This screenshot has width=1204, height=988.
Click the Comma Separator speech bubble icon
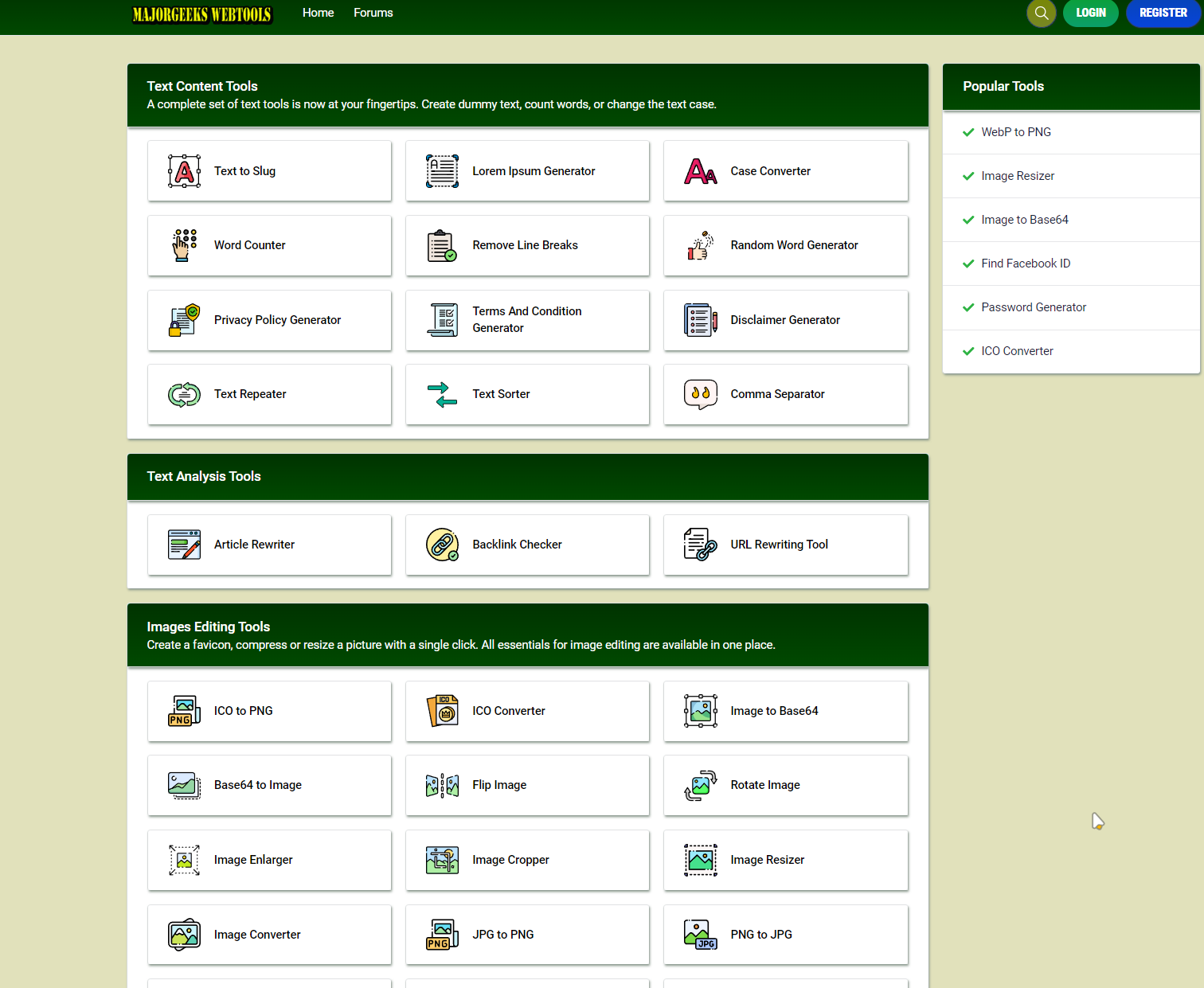(700, 394)
